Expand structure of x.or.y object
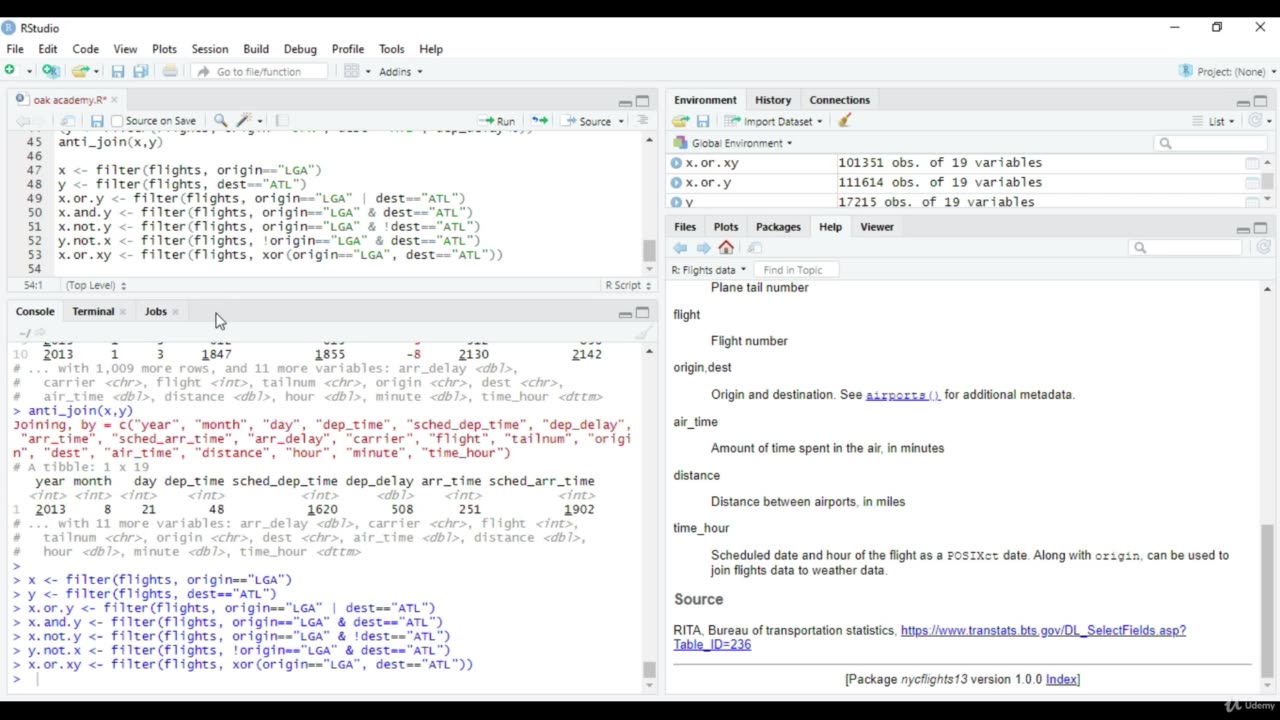This screenshot has width=1280, height=720. coord(677,183)
